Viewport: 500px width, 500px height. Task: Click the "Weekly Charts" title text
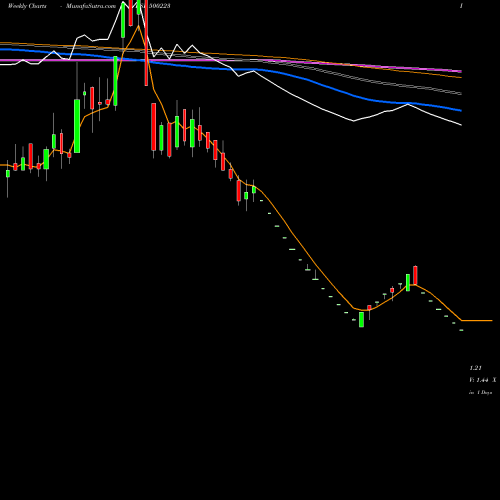click(x=27, y=6)
